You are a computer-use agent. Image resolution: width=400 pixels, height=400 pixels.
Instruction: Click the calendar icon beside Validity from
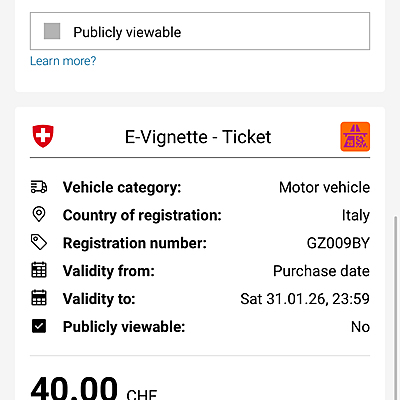[x=39, y=270]
